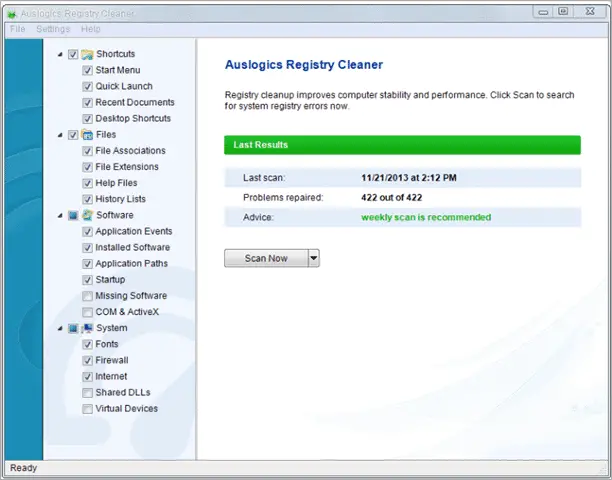
Task: Select the COM & ActiveX label
Action: 127,312
